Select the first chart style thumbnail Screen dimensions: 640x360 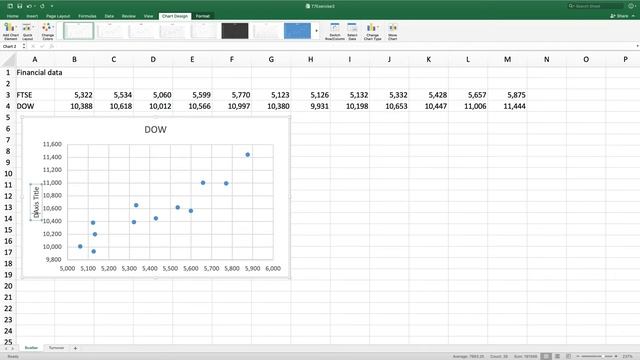pos(78,31)
